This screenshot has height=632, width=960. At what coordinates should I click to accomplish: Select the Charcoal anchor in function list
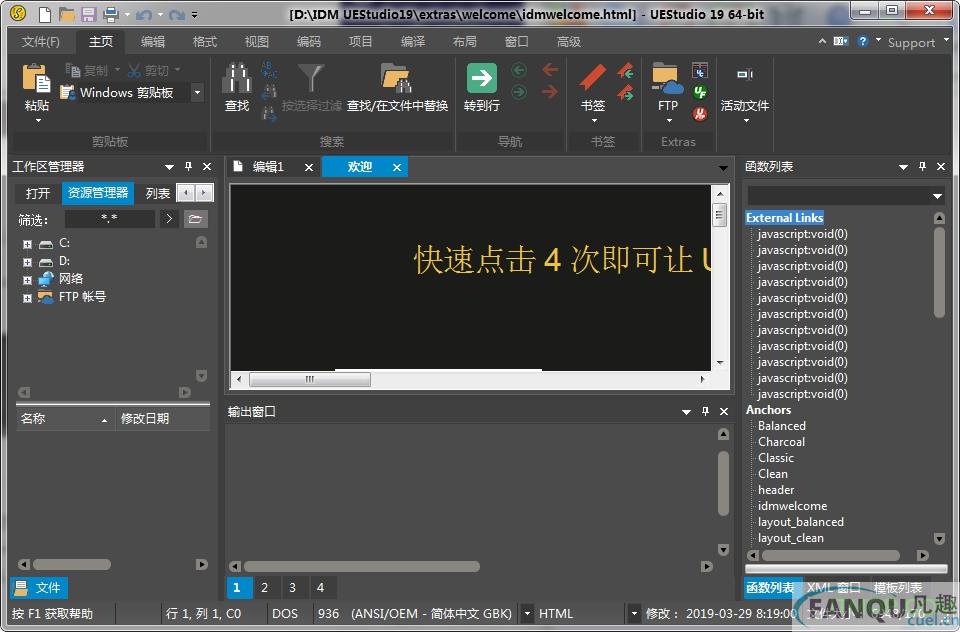click(x=781, y=442)
